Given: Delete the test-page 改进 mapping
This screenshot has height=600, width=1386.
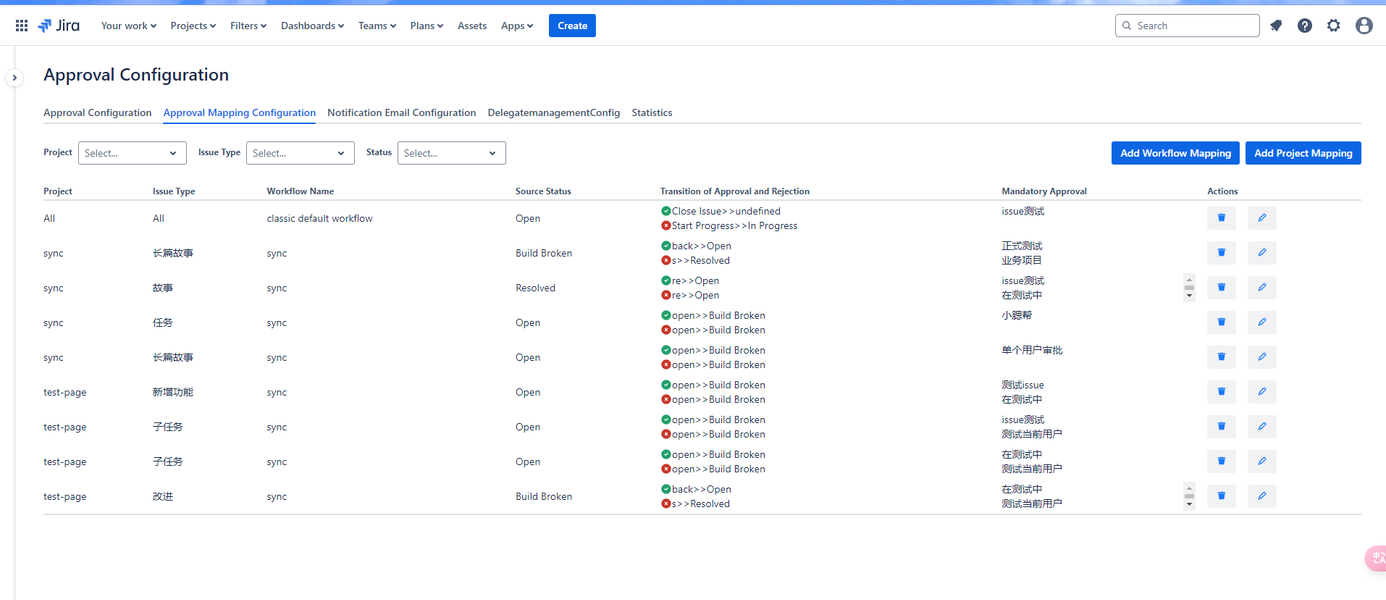Looking at the screenshot, I should (1221, 496).
